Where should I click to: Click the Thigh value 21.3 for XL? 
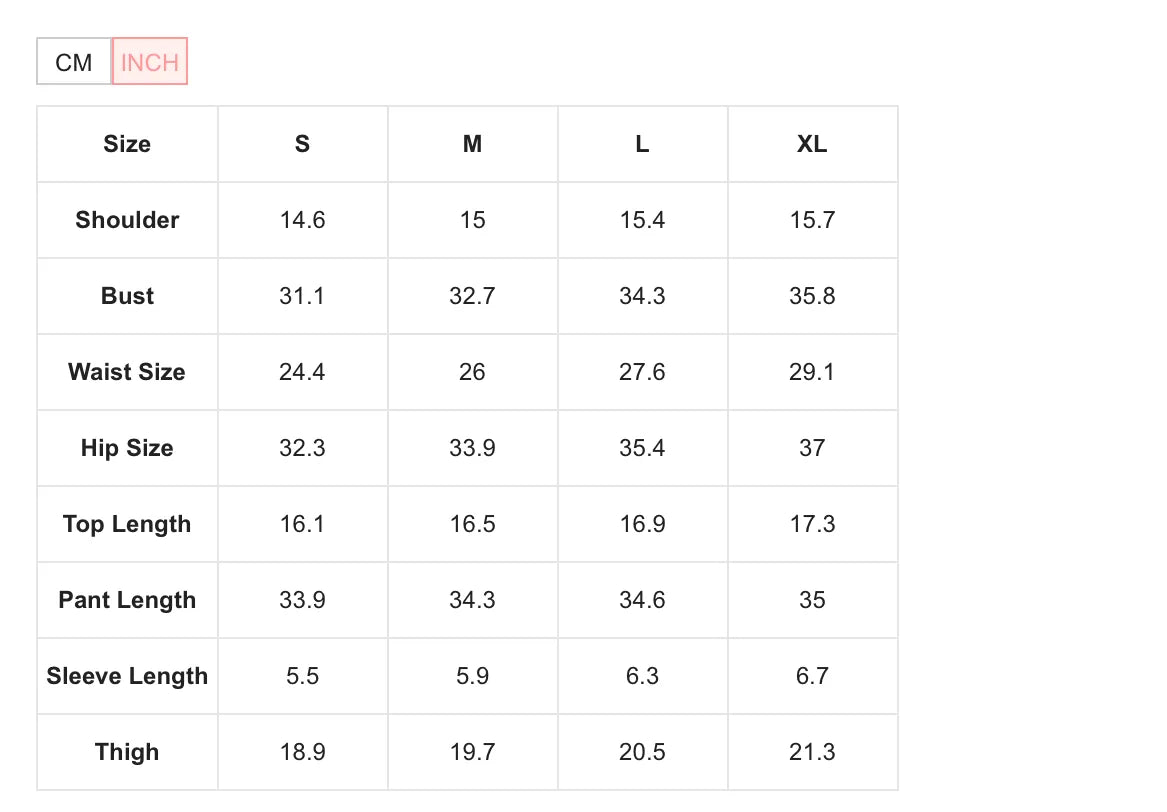click(x=812, y=752)
